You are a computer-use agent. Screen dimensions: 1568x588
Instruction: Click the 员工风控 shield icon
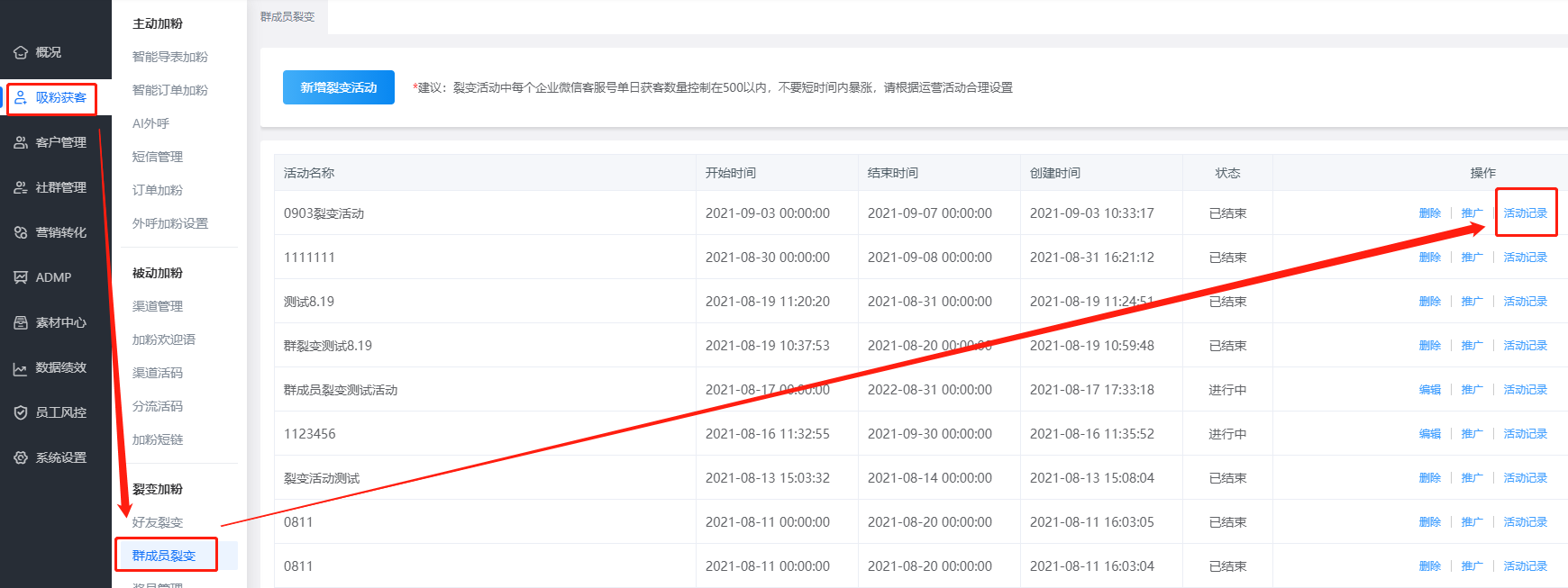[21, 412]
